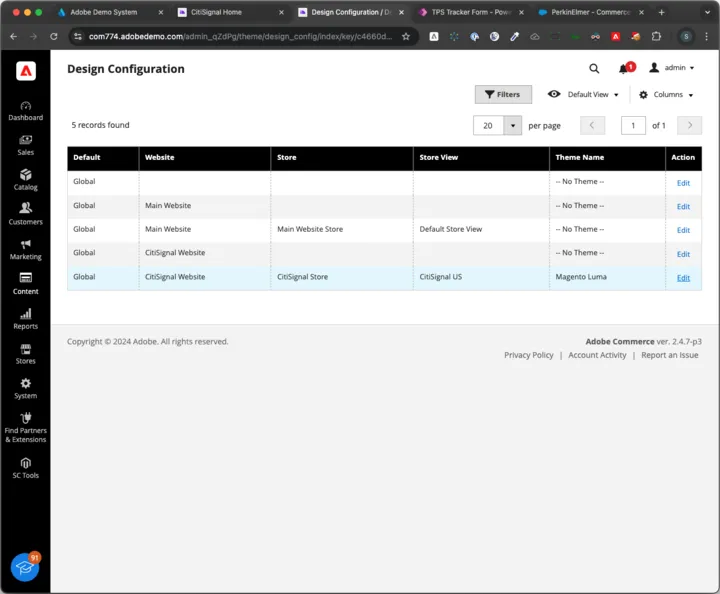Image resolution: width=720 pixels, height=594 pixels.
Task: Open the Sales menu in sidebar
Action: click(26, 146)
